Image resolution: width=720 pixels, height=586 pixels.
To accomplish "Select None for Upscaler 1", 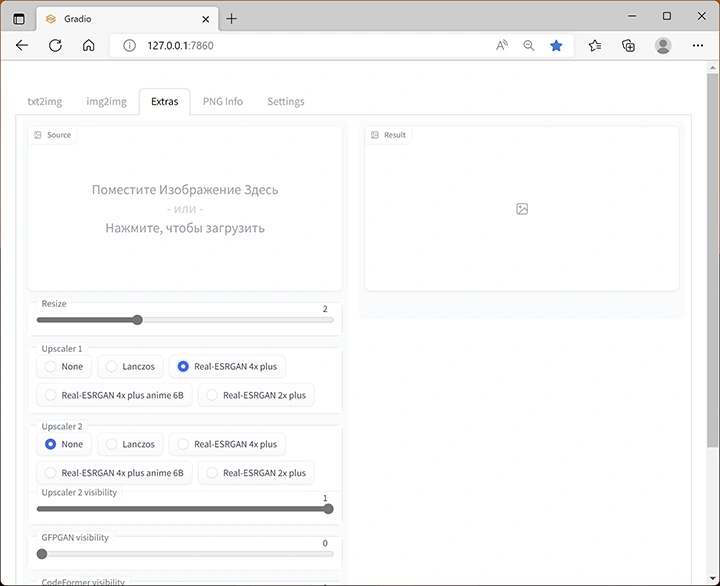I will [x=64, y=366].
